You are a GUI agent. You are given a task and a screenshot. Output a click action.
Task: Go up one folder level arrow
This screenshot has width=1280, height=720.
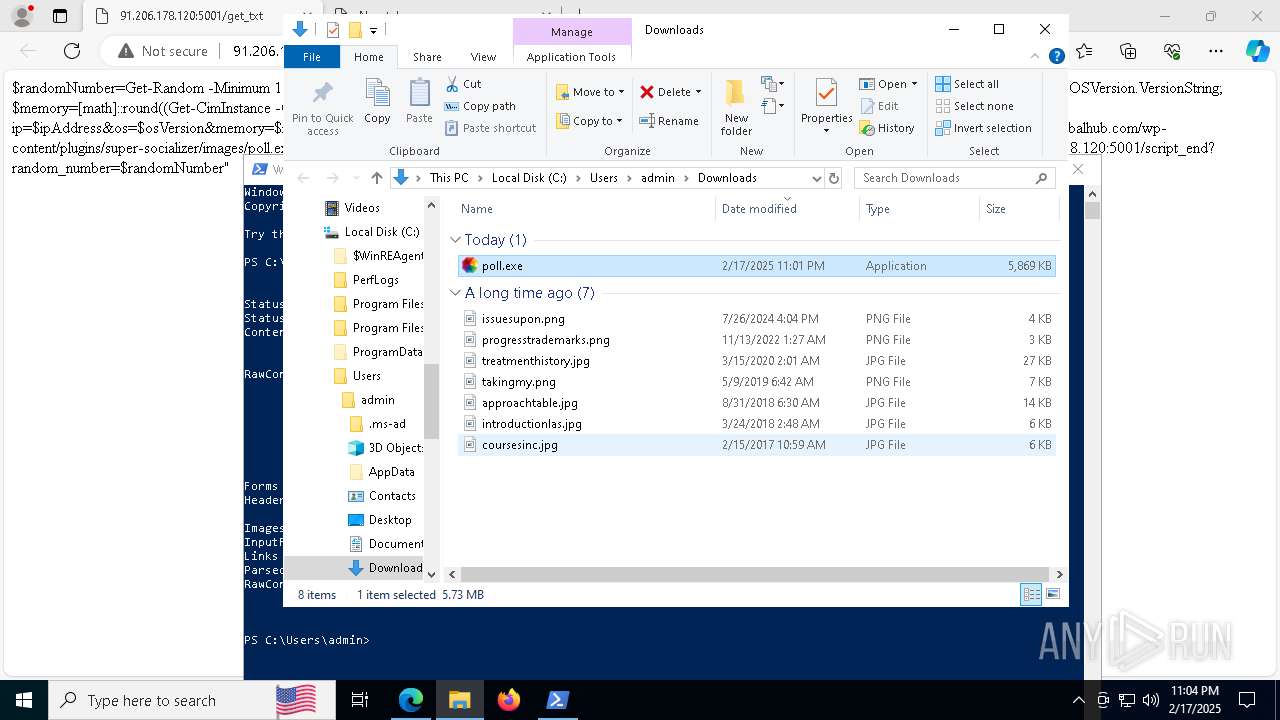point(376,178)
